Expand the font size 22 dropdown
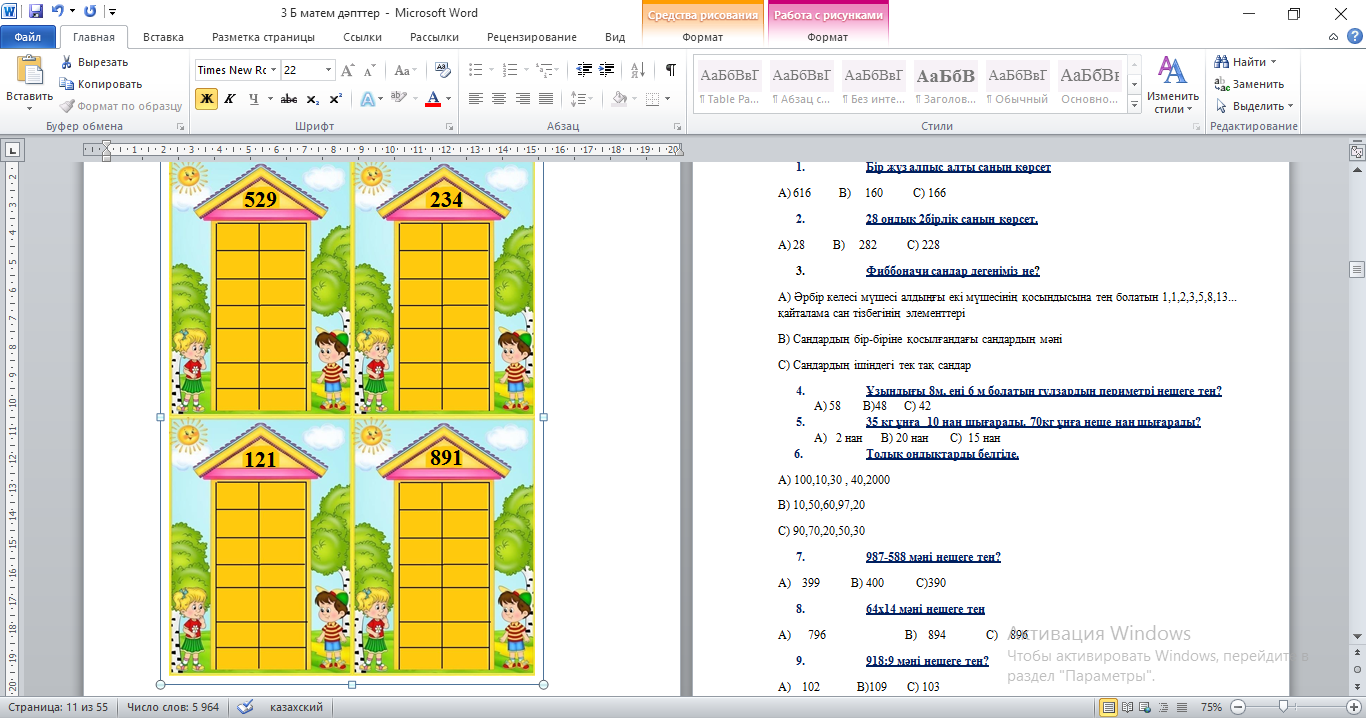The width and height of the screenshot is (1366, 718). [328, 70]
